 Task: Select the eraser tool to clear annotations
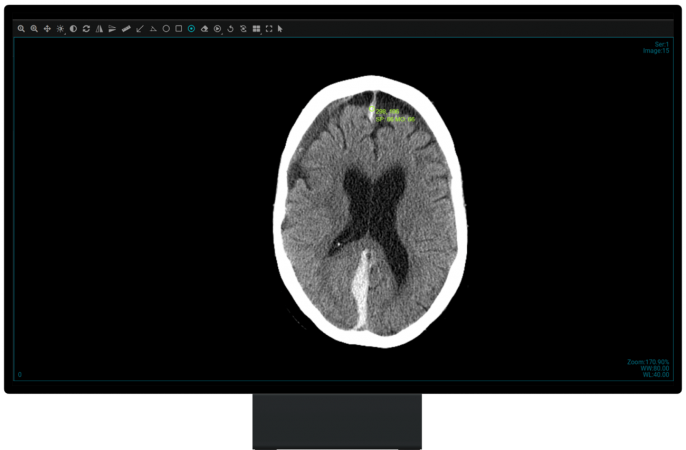[x=204, y=29]
